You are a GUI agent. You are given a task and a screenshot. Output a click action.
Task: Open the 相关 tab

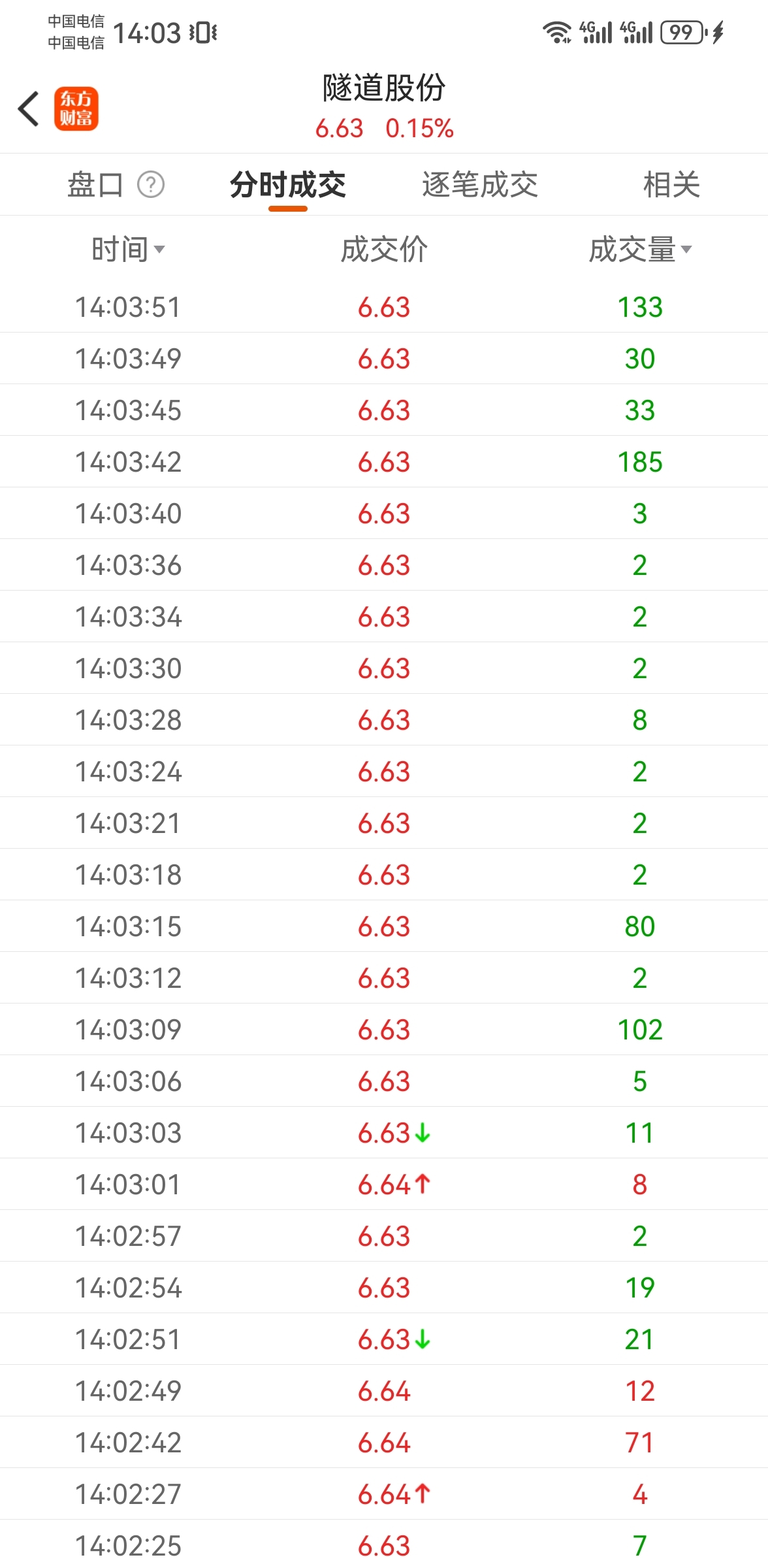click(x=671, y=185)
